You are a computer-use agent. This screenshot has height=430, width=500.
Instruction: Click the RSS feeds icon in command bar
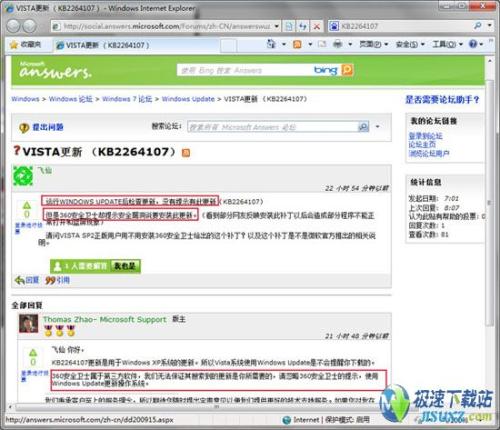click(297, 44)
